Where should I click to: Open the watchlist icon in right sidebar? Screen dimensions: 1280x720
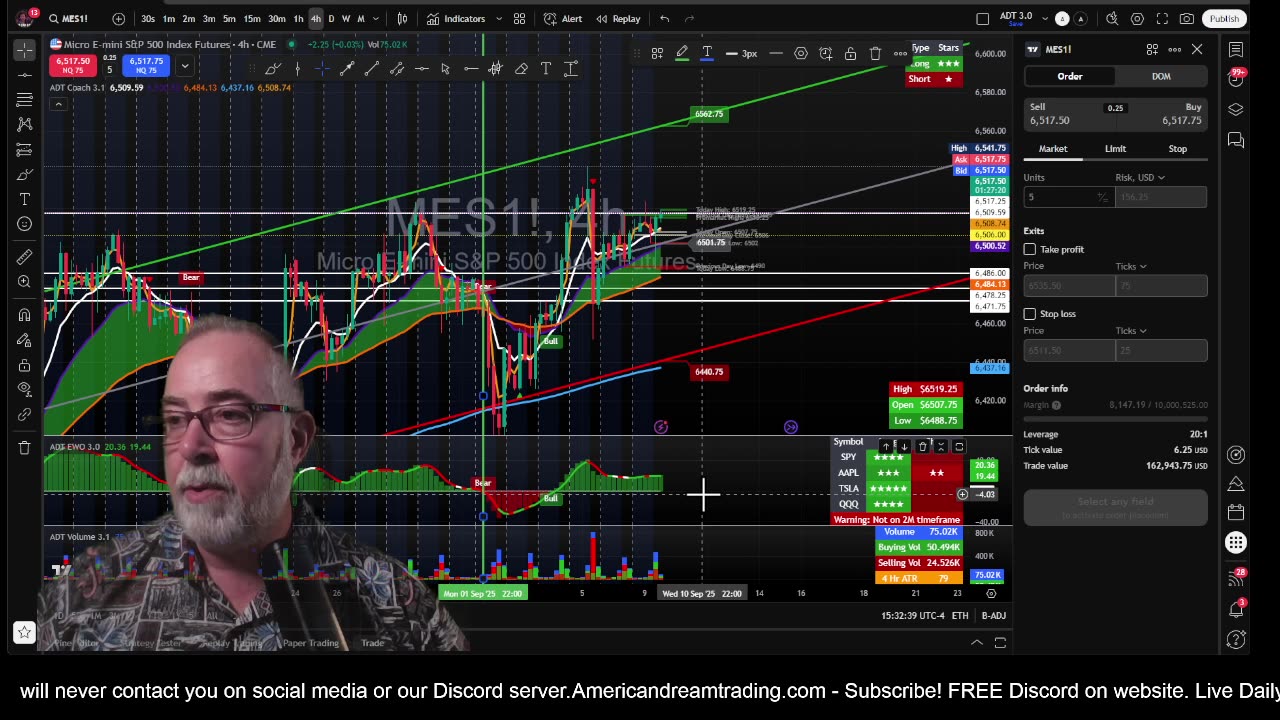[x=1236, y=49]
